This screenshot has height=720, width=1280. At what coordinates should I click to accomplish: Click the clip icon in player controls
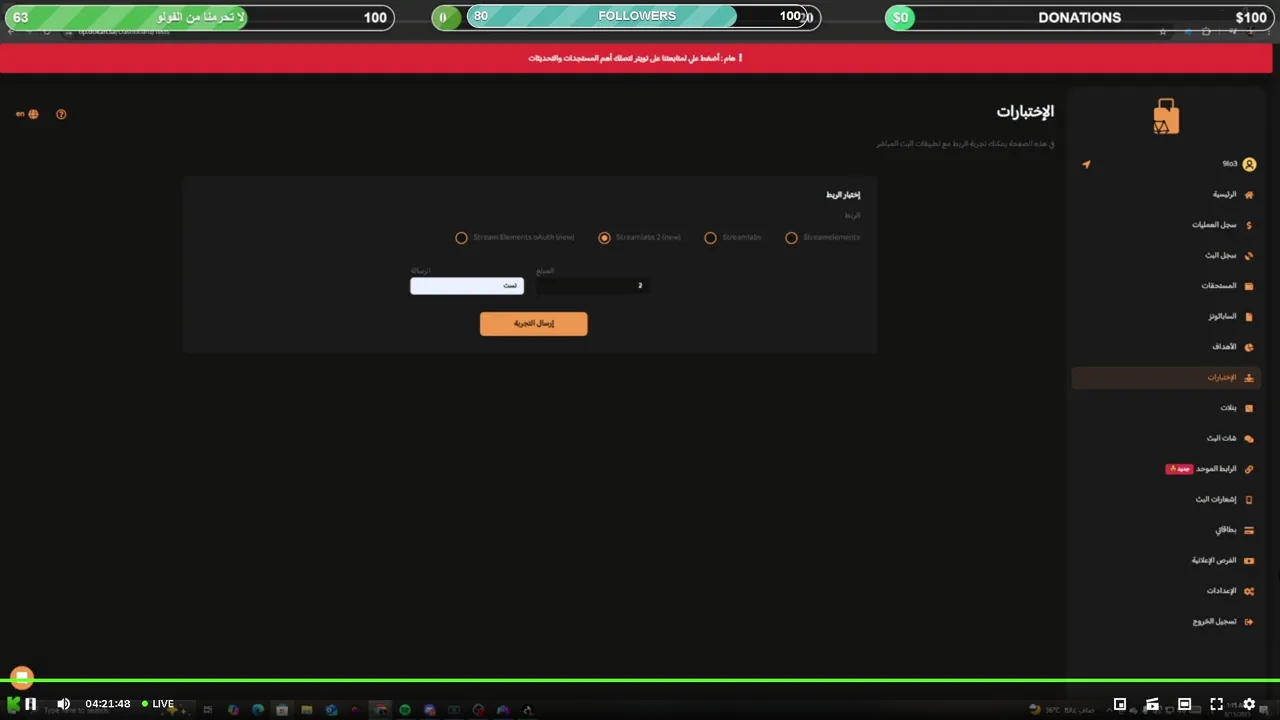(1152, 704)
